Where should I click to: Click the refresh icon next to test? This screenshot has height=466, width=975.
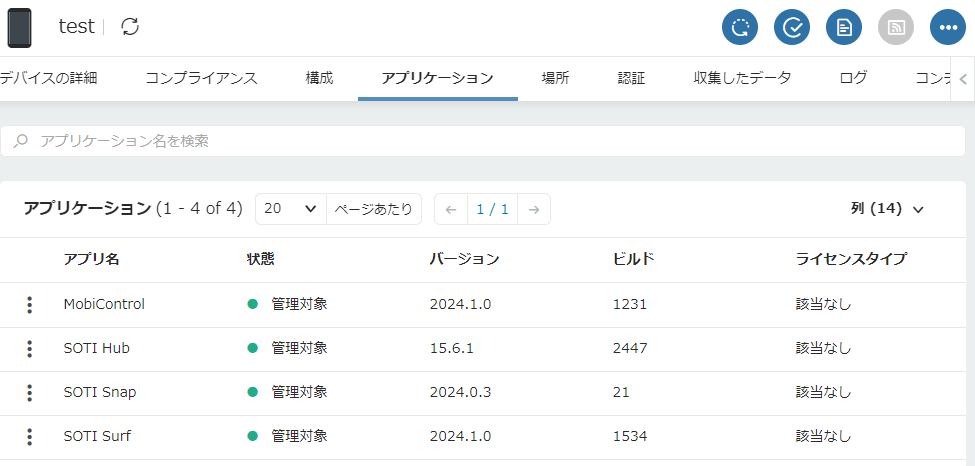coord(130,27)
